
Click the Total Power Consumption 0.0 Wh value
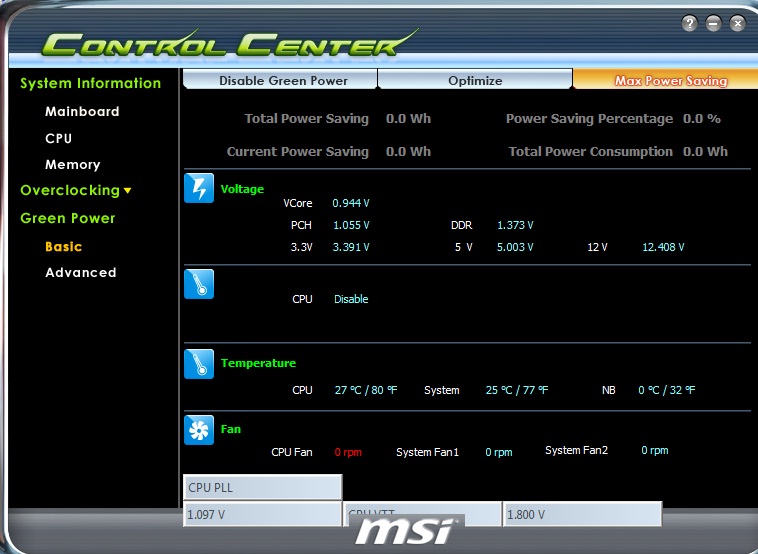click(x=705, y=152)
